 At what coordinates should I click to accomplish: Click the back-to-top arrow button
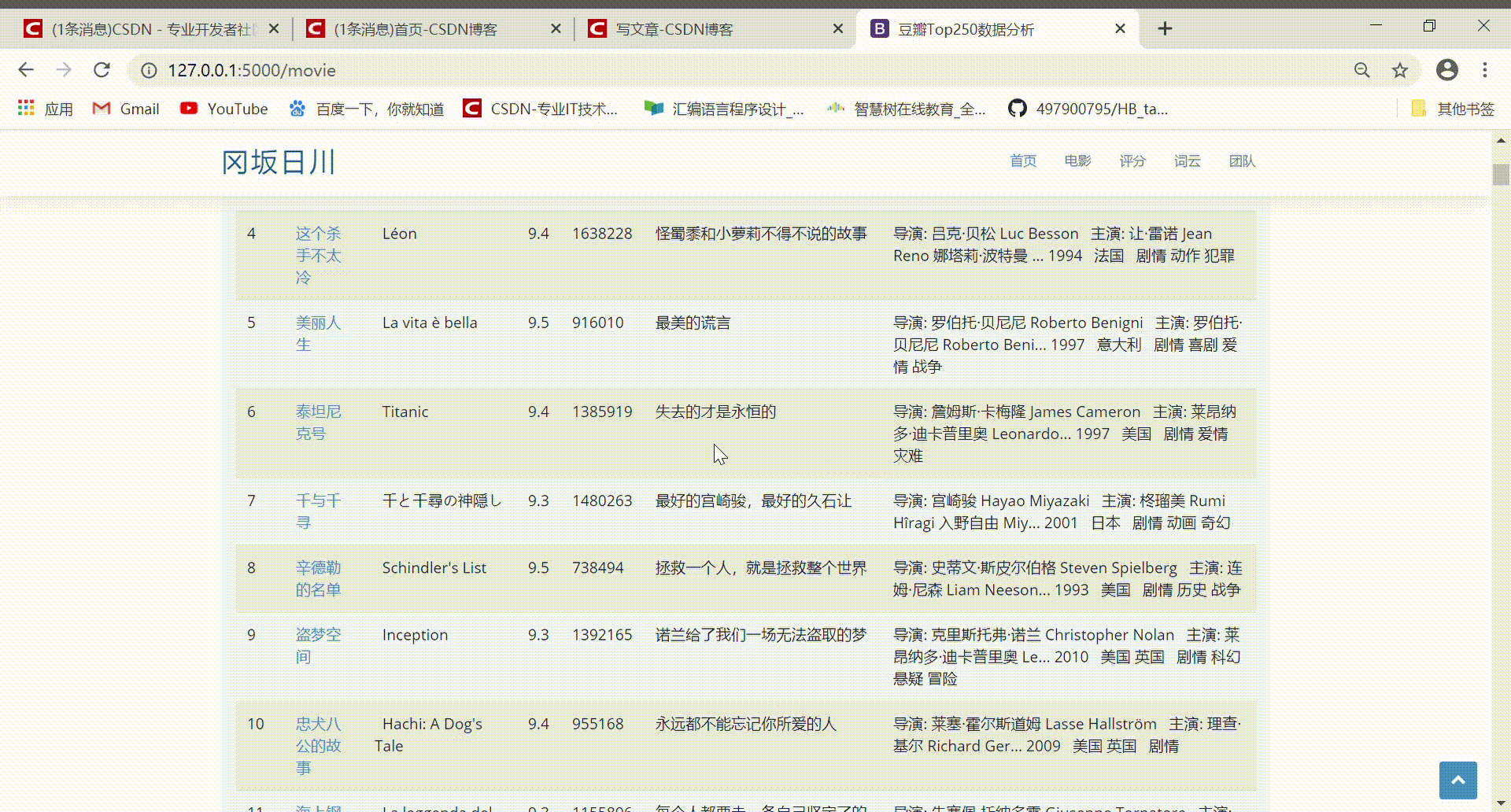(x=1458, y=781)
